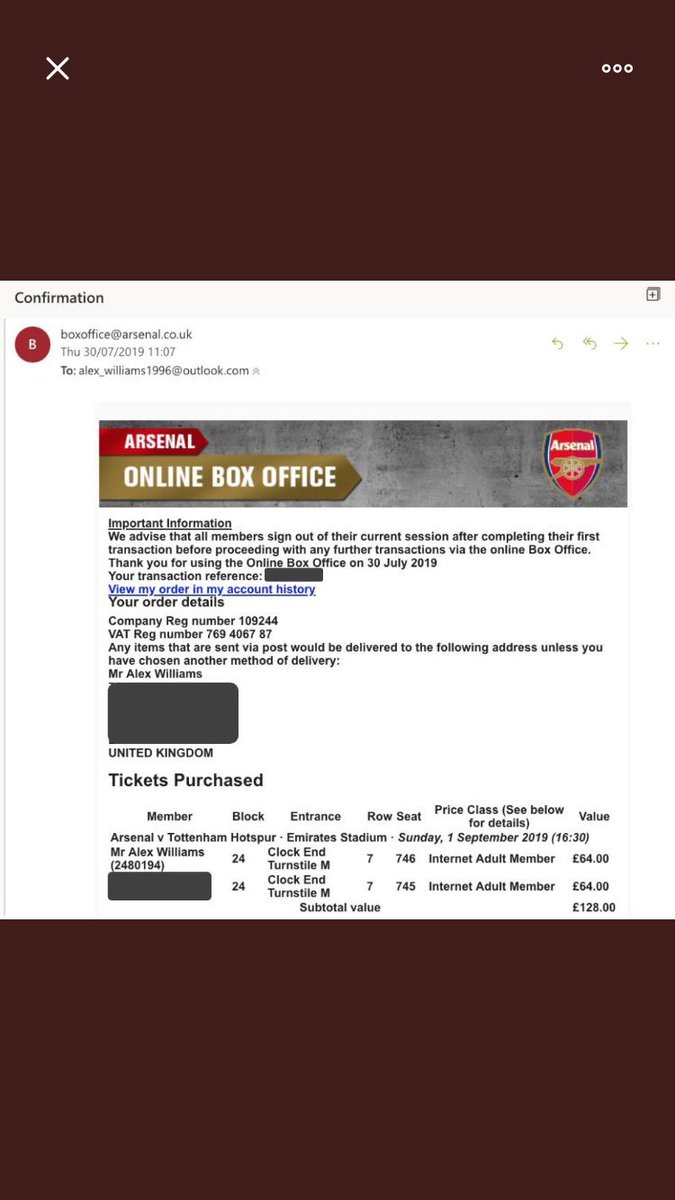Click UNITED KINGDOM address line
The width and height of the screenshot is (675, 1200).
point(161,752)
